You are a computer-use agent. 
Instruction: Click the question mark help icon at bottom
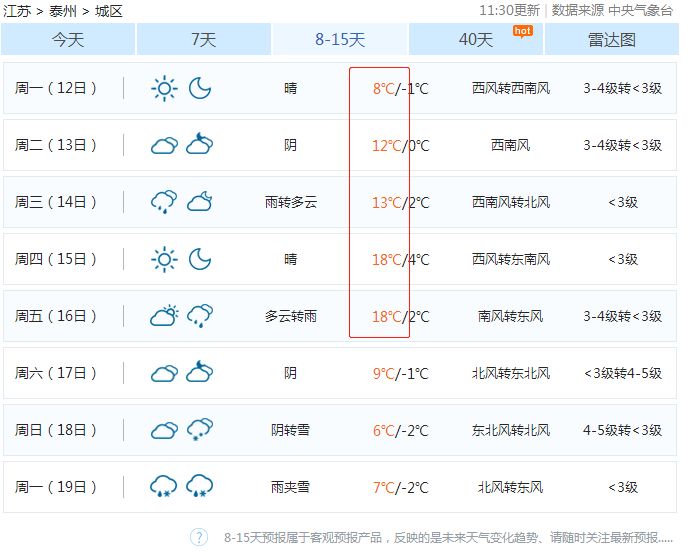(199, 537)
